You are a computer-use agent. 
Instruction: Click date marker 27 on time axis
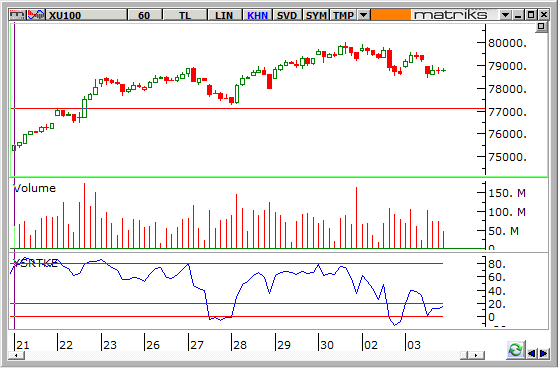[x=197, y=345]
